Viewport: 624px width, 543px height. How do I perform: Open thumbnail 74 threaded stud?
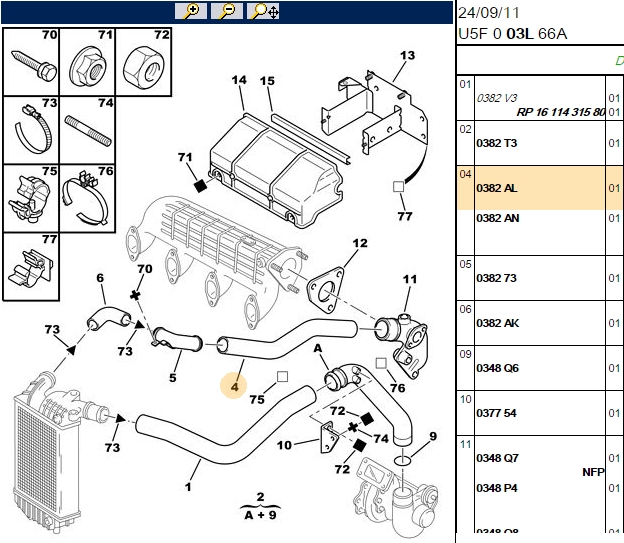[x=88, y=130]
